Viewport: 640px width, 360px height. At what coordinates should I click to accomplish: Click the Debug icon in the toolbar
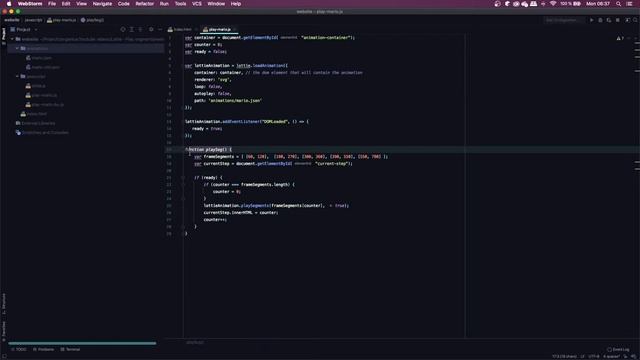coord(600,20)
